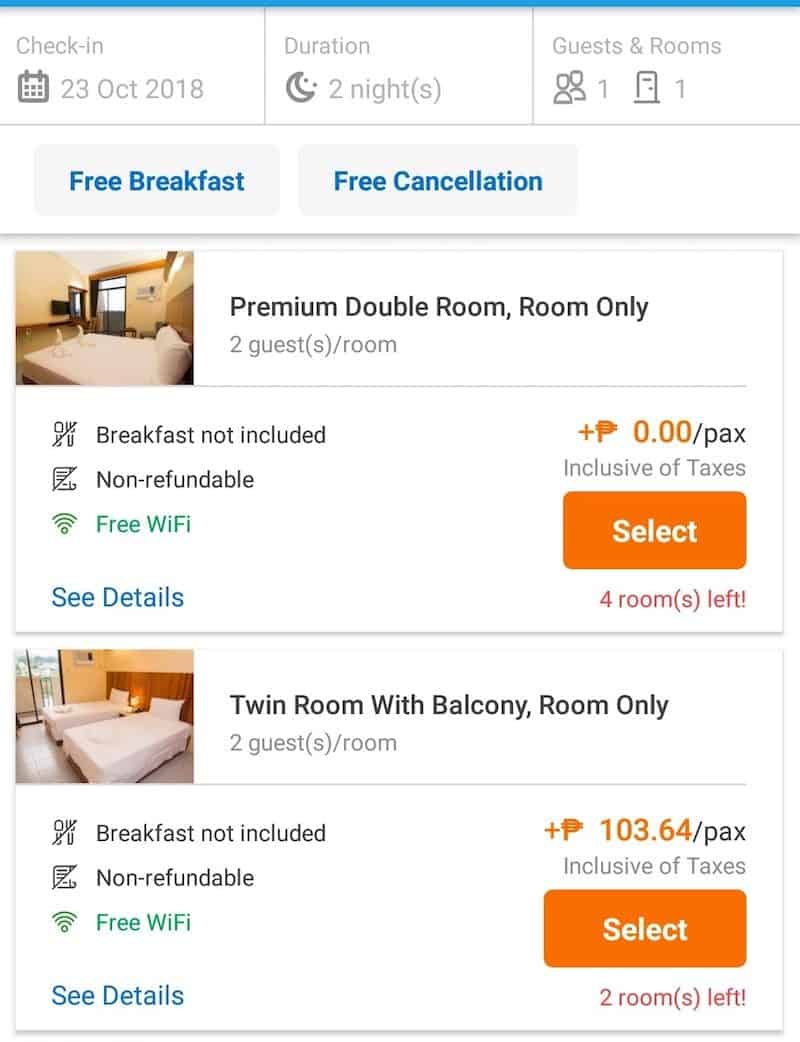
Task: Select the Twin Room With Balcony
Action: point(645,928)
